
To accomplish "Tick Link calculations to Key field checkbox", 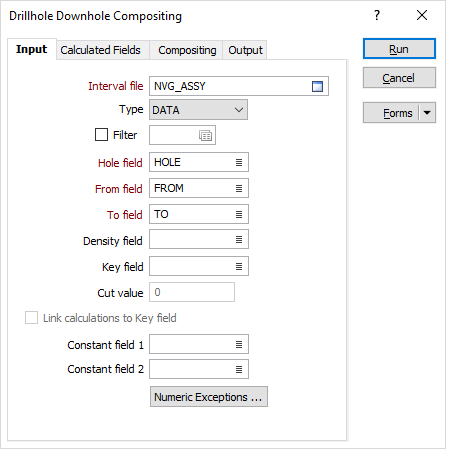I will pyautogui.click(x=31, y=318).
